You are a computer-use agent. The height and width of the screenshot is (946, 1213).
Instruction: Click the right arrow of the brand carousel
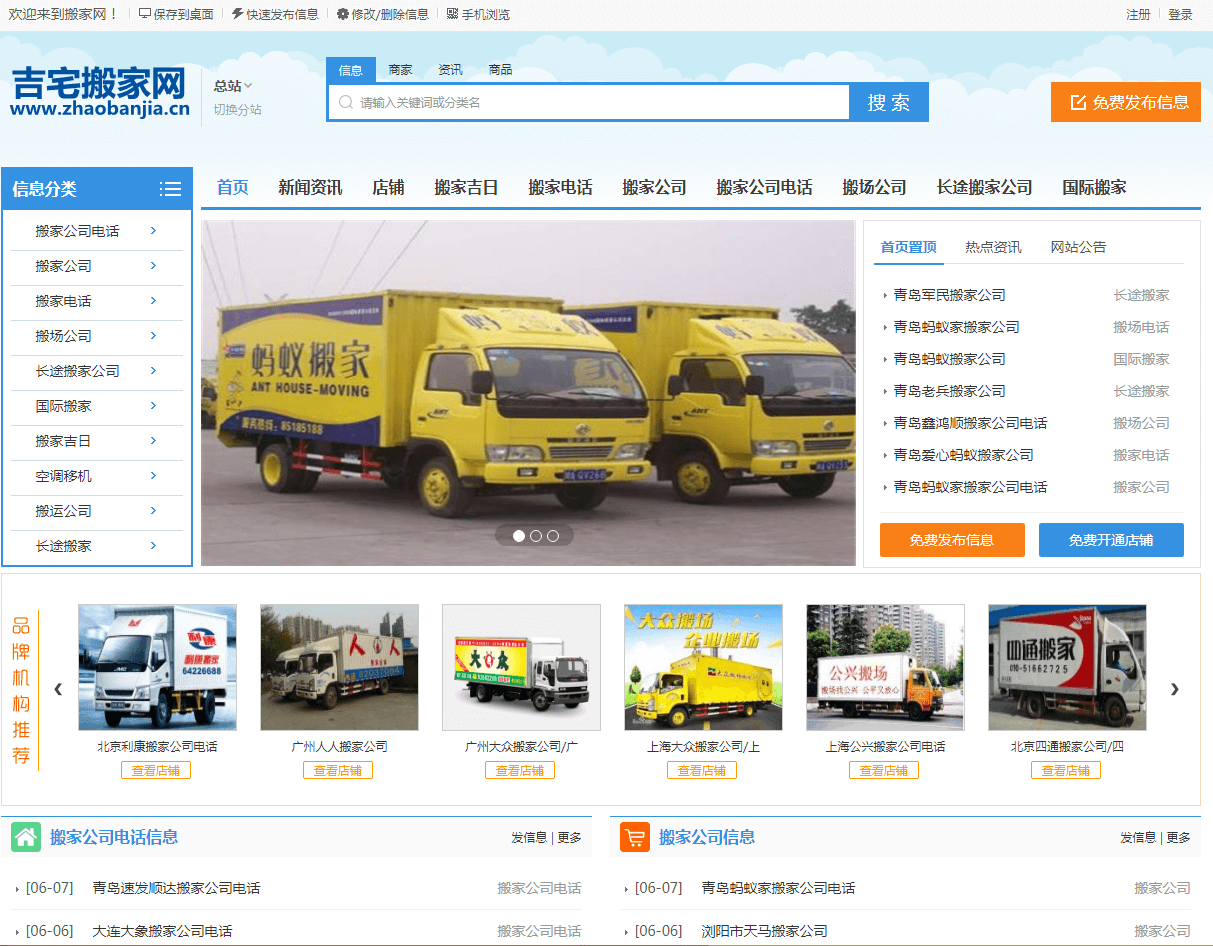(1175, 690)
